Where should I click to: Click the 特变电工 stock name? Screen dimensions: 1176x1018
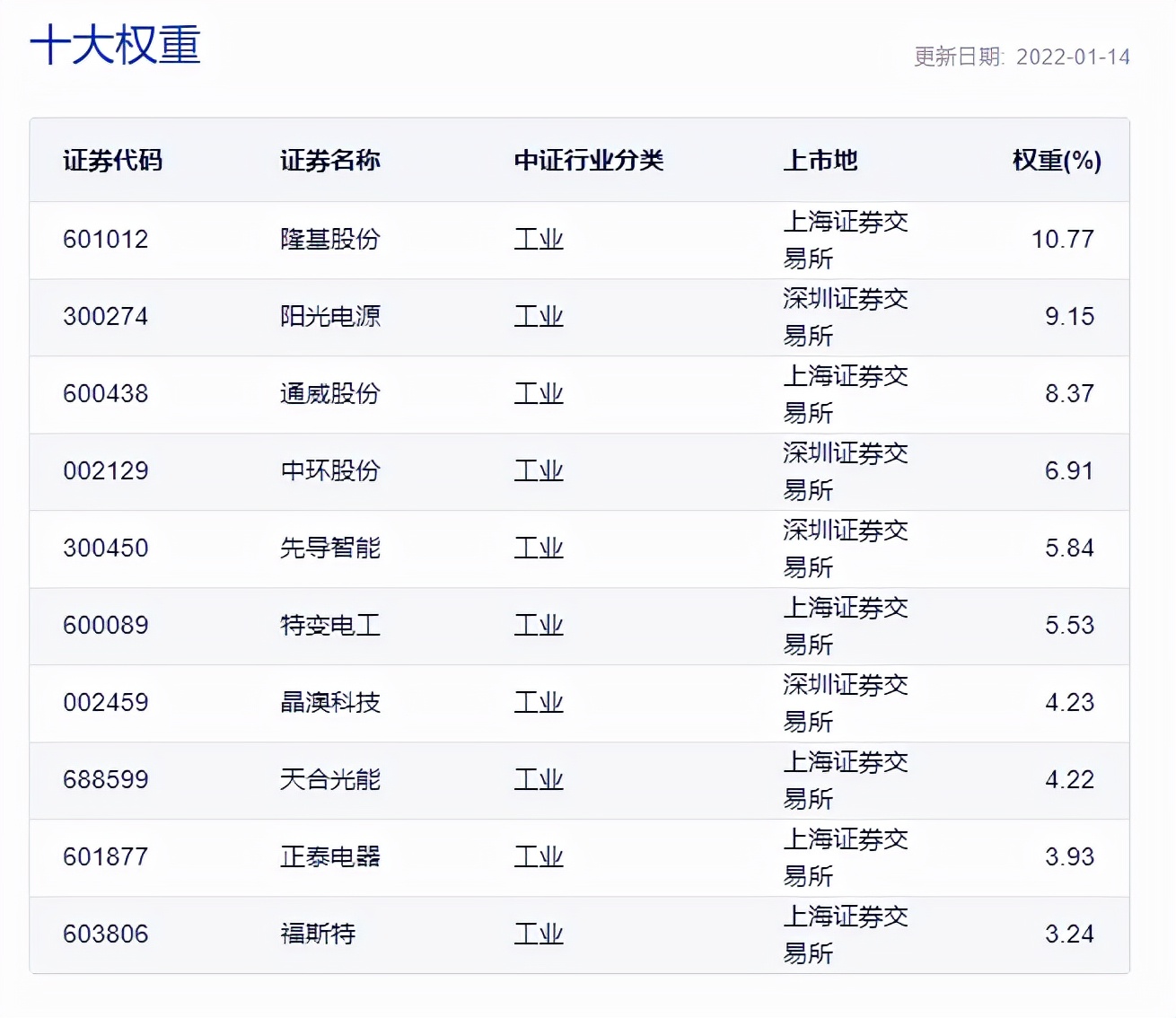pyautogui.click(x=329, y=626)
